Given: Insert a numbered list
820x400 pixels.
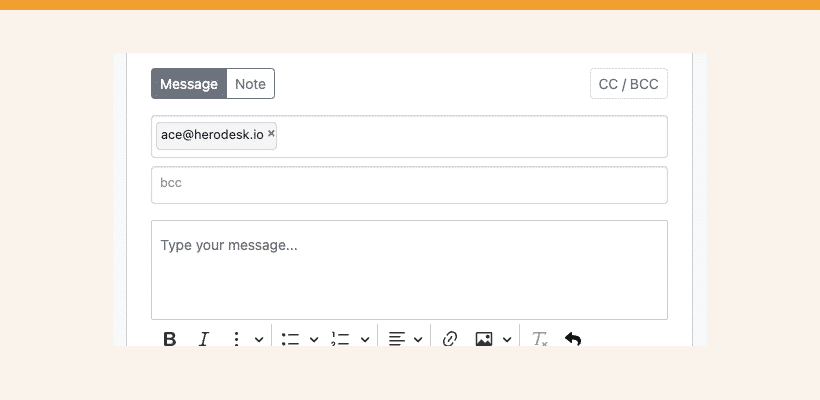Looking at the screenshot, I should click(340, 339).
